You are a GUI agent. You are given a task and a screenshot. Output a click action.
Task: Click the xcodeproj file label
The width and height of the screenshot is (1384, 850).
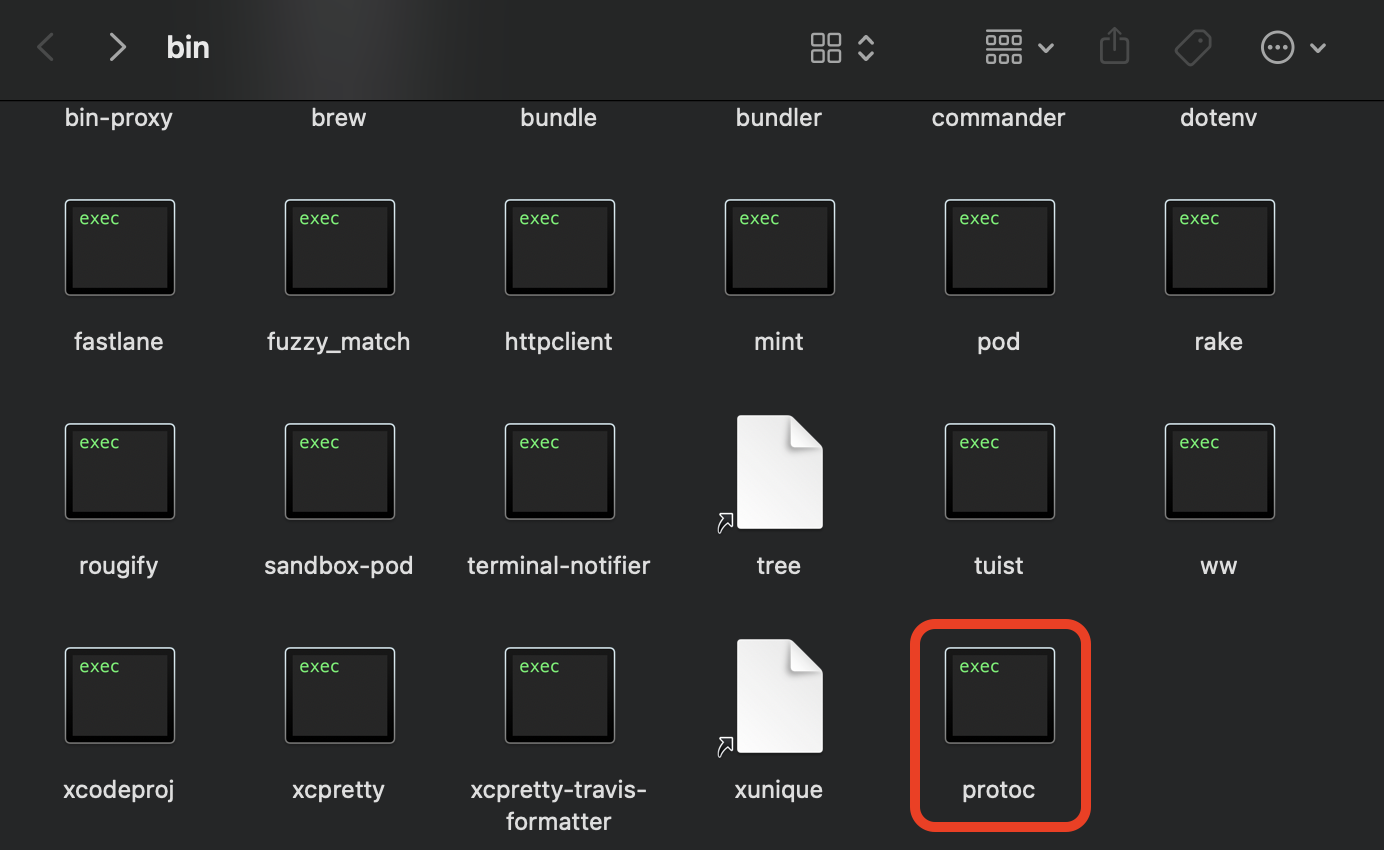[x=119, y=790]
